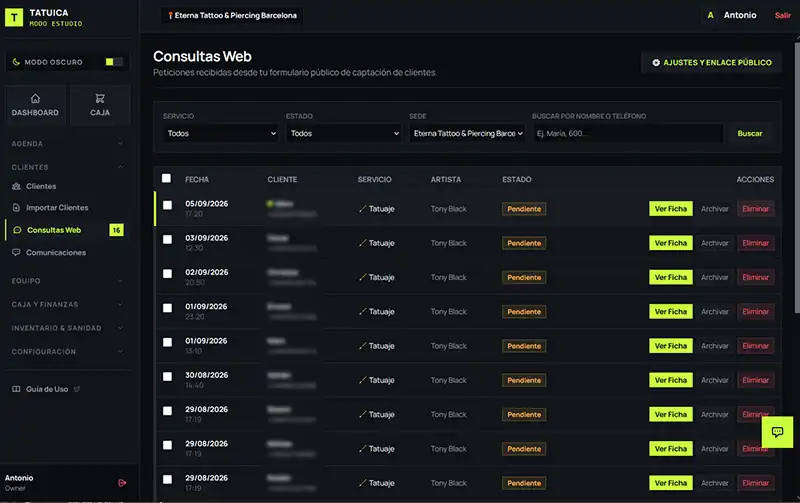Click the external link icon by Guía de Uso
Screen dimensions: 800x503
77,389
